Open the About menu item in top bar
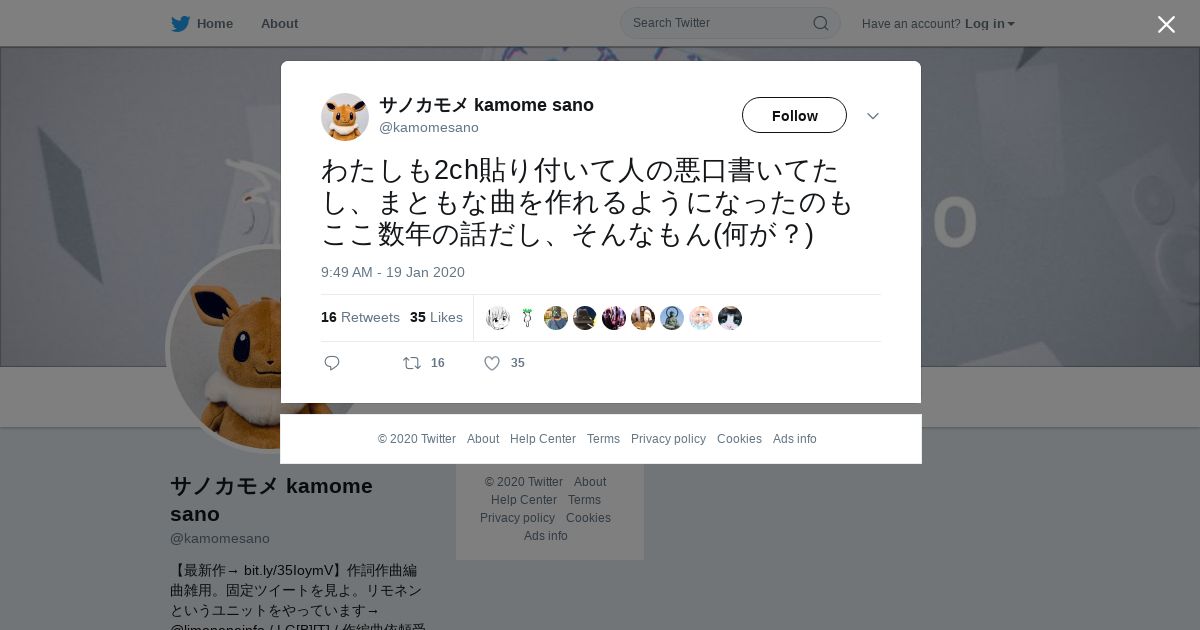The height and width of the screenshot is (630, 1200). 279,24
